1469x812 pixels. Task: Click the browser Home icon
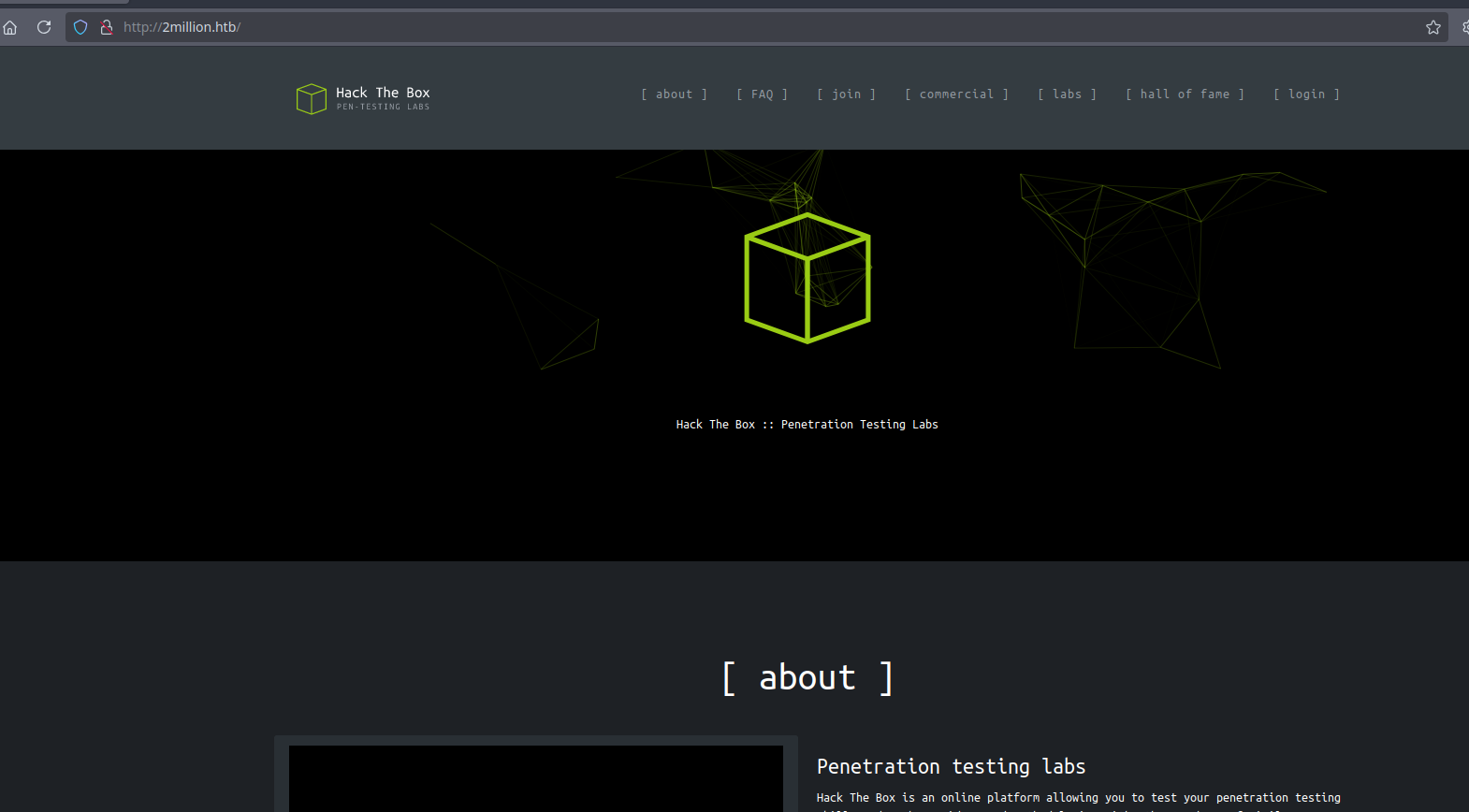(x=10, y=27)
